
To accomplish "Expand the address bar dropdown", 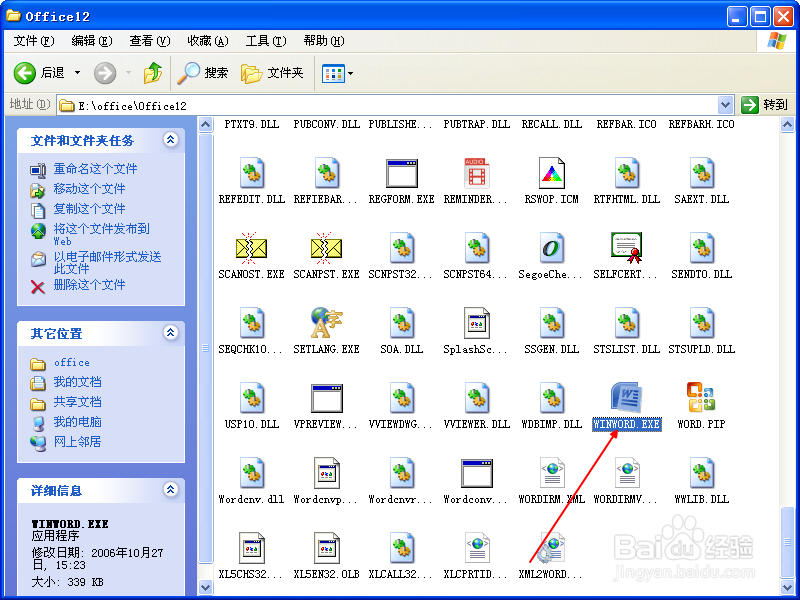I will pos(725,105).
